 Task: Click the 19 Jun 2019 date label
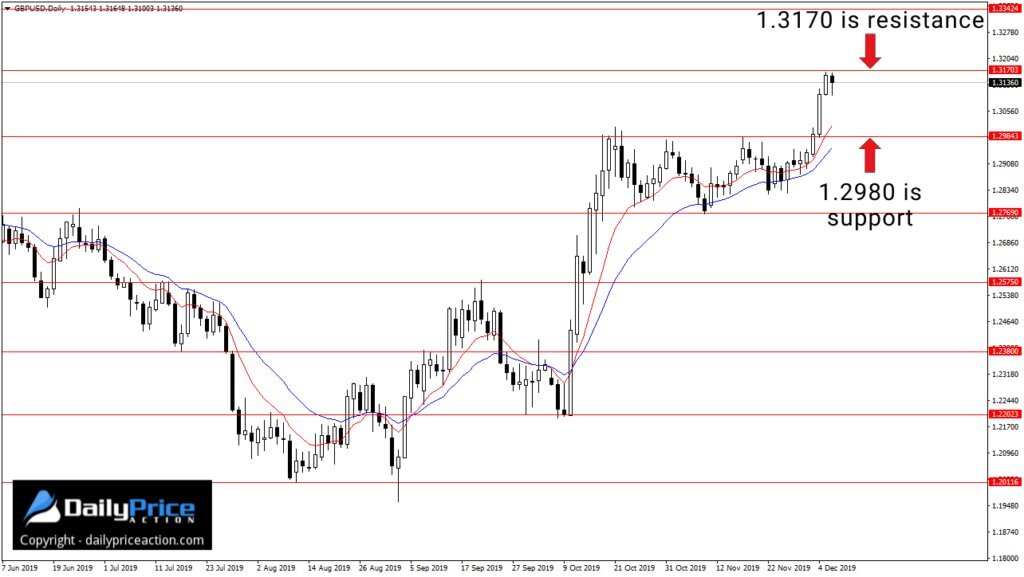[72, 568]
